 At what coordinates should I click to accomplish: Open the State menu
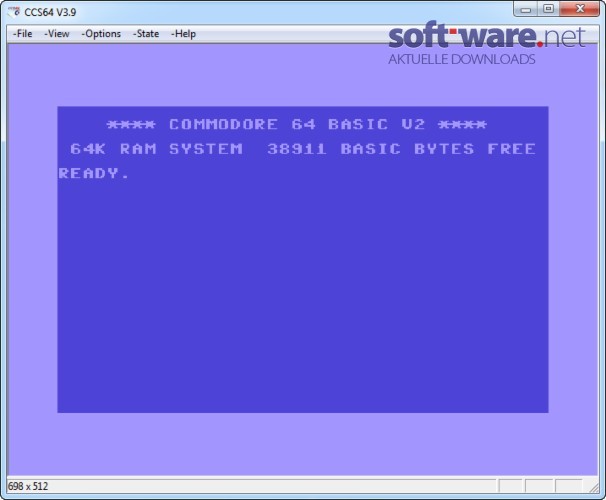tap(146, 34)
